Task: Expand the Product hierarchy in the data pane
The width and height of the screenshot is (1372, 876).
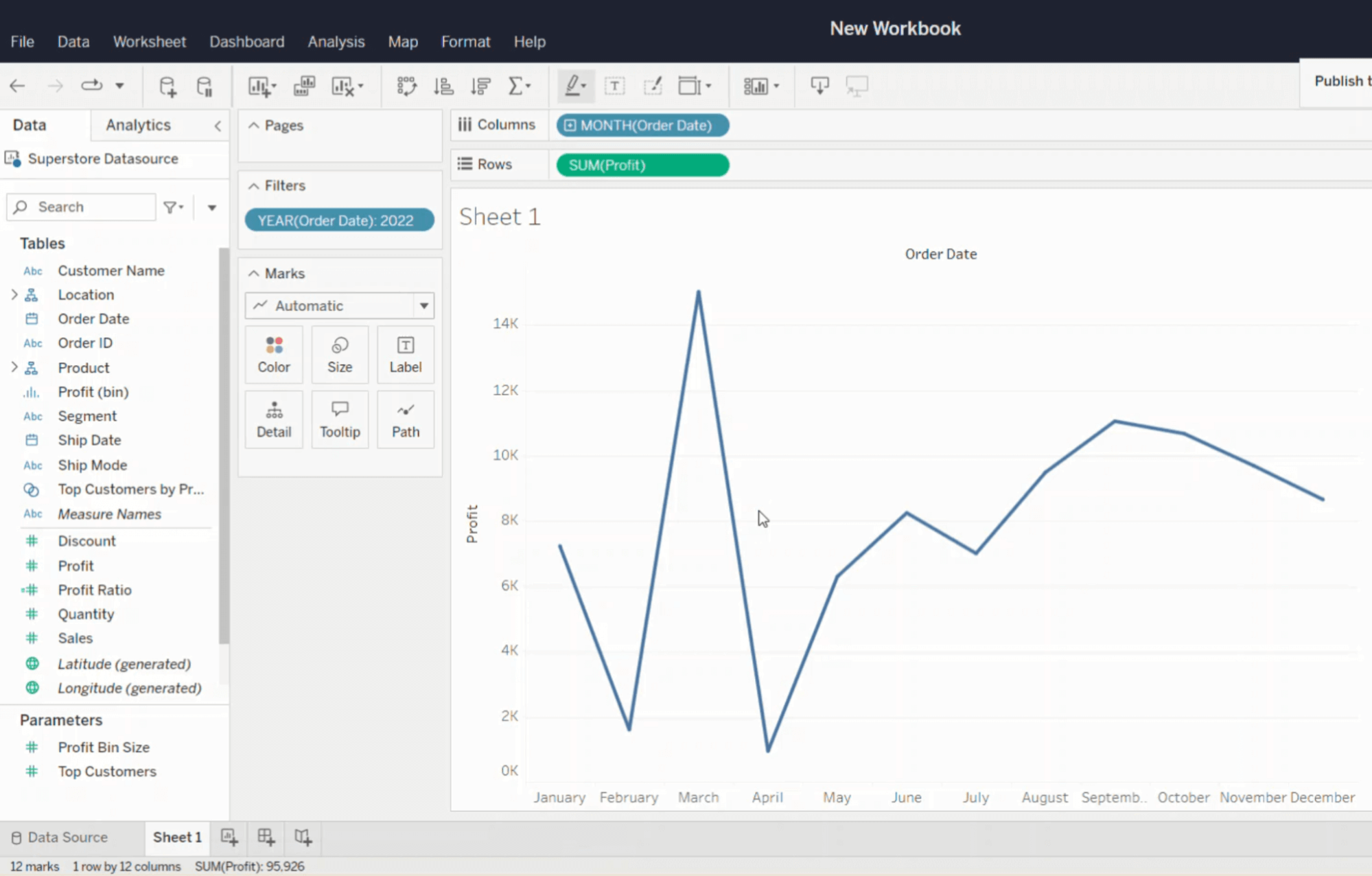Action: (x=15, y=367)
